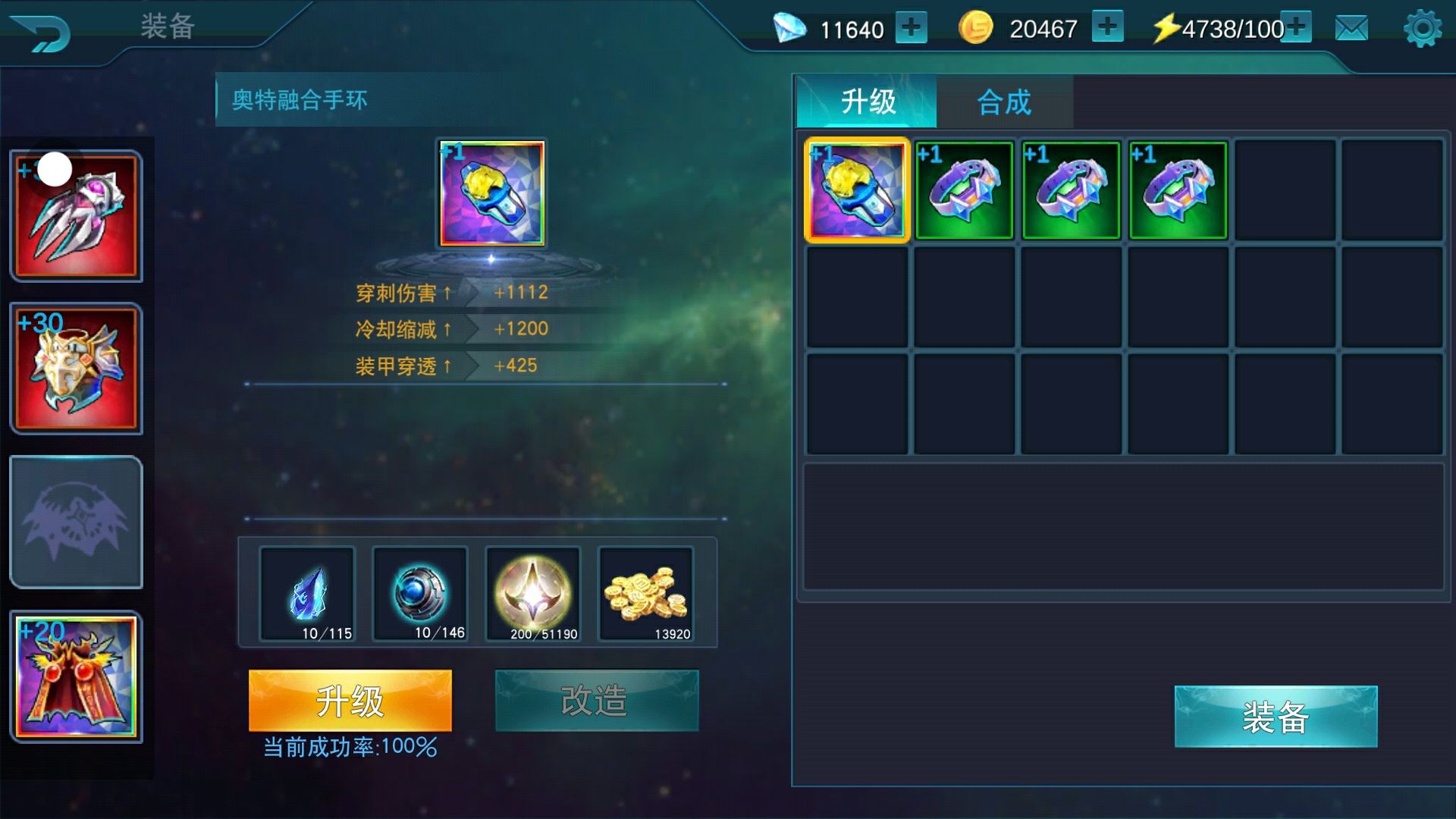The width and height of the screenshot is (1456, 819).
Task: Open the mail envelope icon
Action: coord(1351,29)
